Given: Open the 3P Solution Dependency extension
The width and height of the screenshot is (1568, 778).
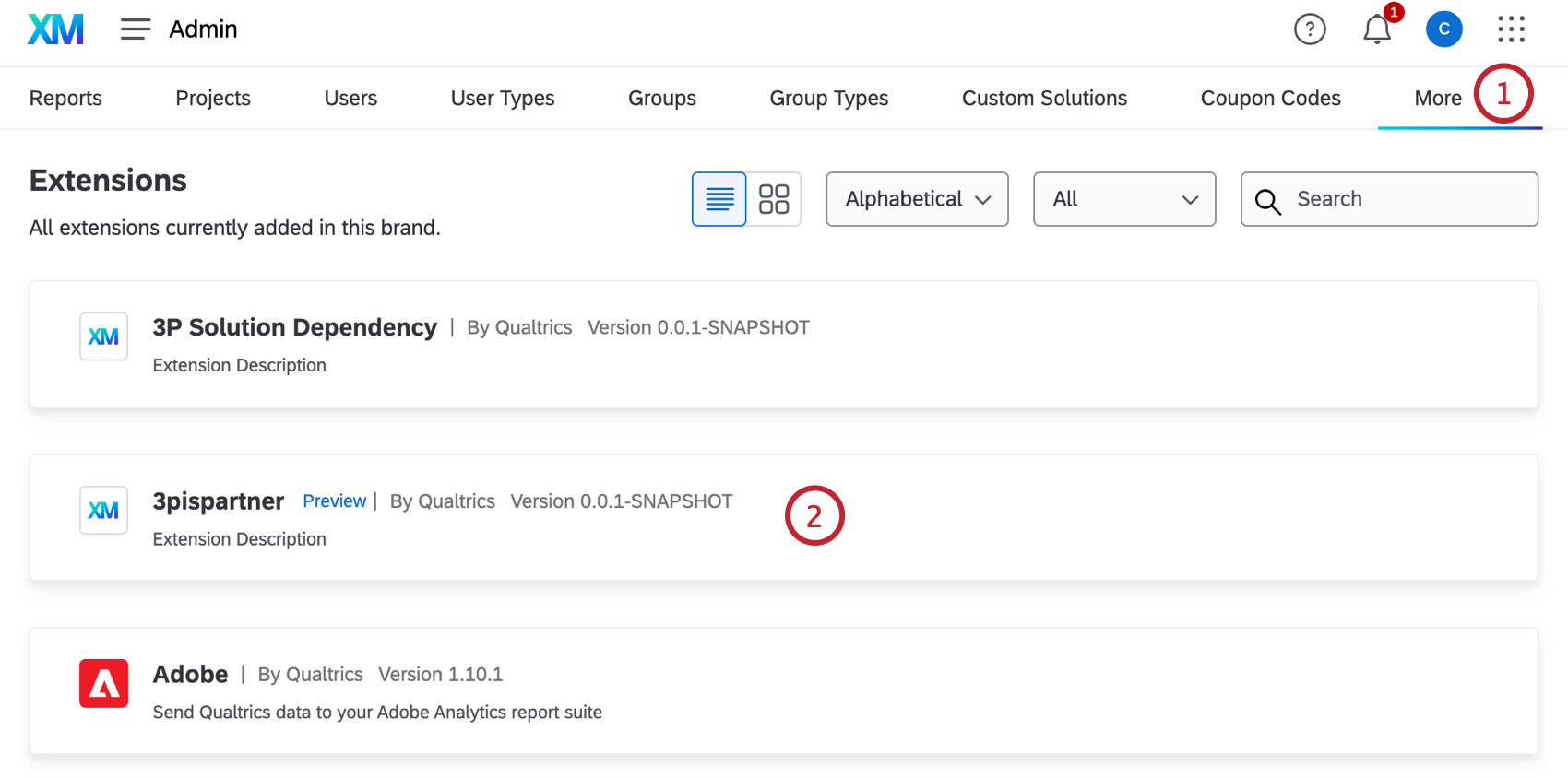Looking at the screenshot, I should (294, 327).
